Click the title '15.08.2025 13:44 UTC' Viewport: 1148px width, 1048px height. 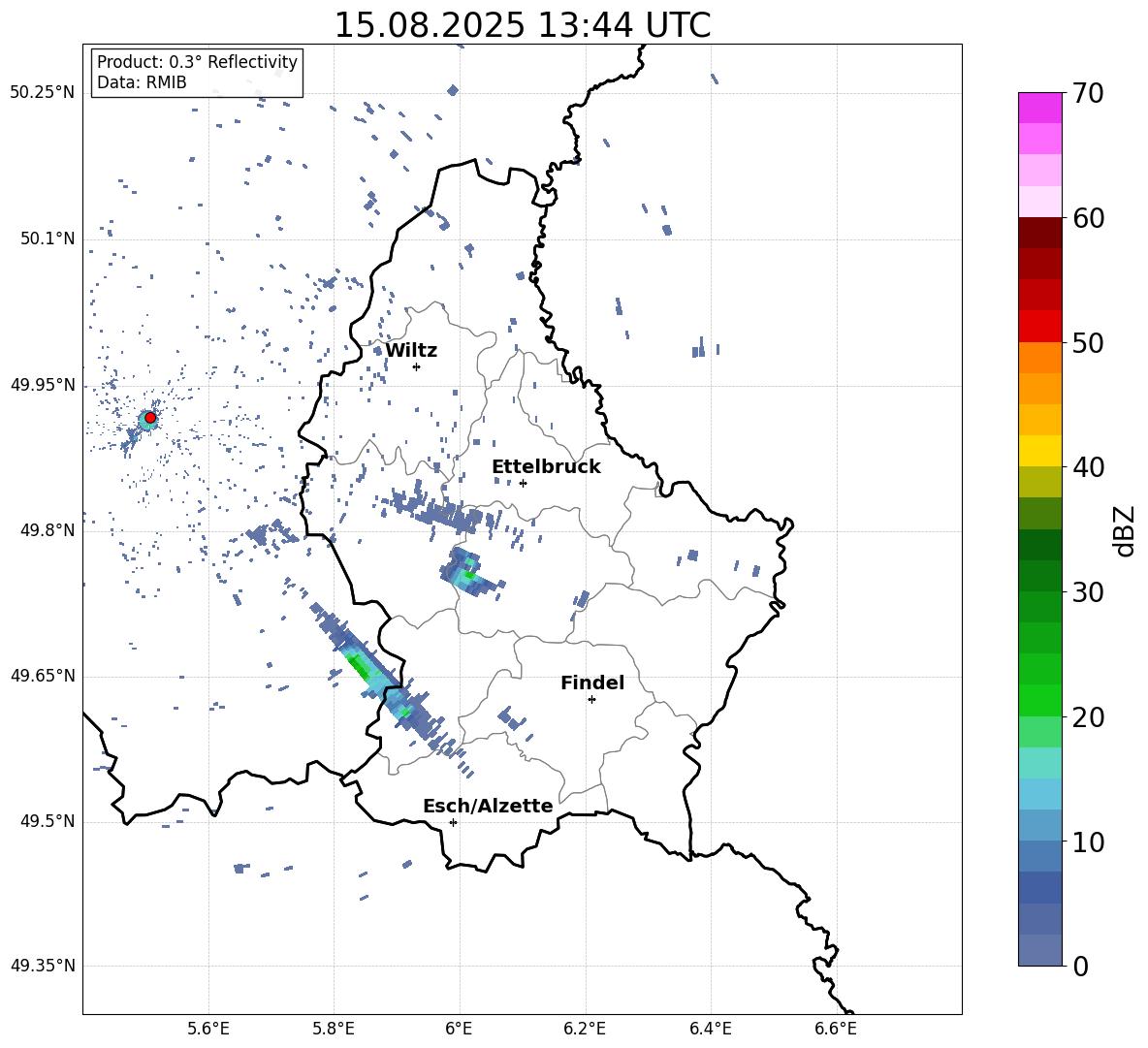click(522, 25)
